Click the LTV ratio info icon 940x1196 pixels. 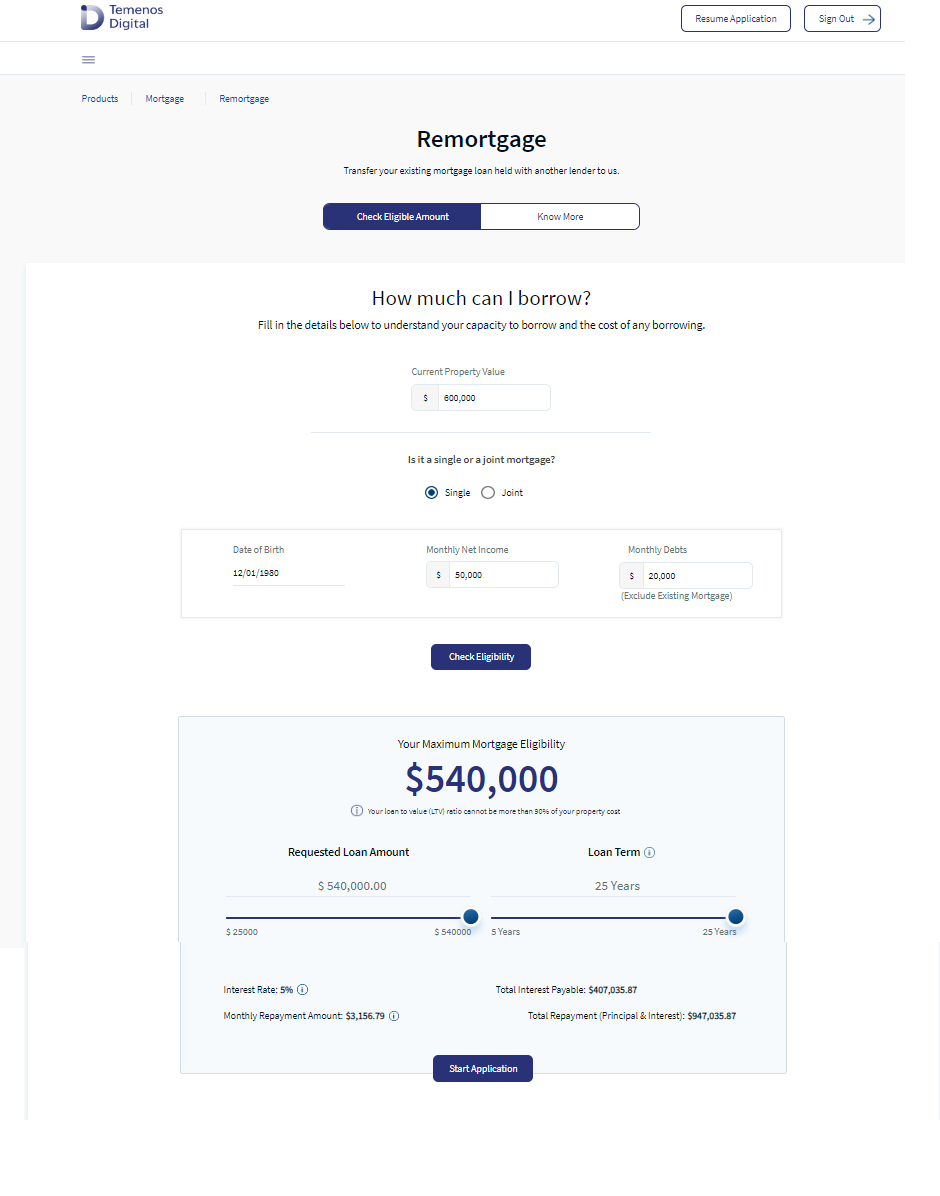coord(356,811)
